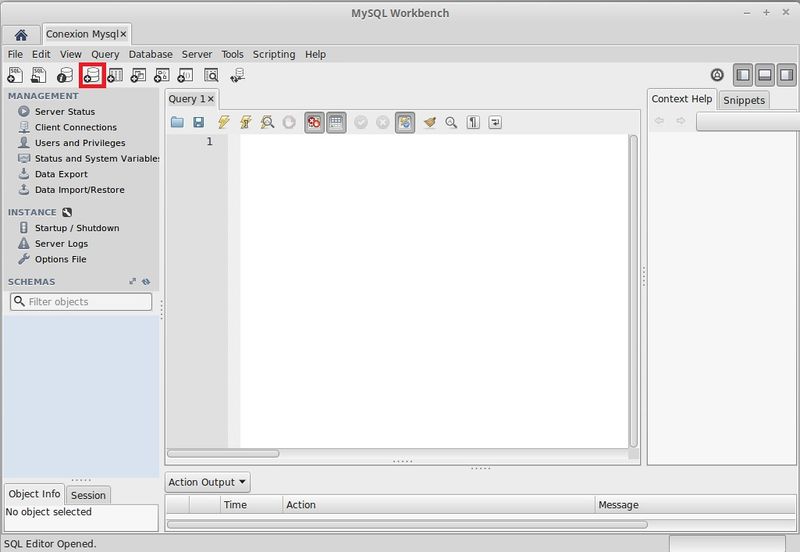Open Data Export
The image size is (800, 552).
coord(61,174)
